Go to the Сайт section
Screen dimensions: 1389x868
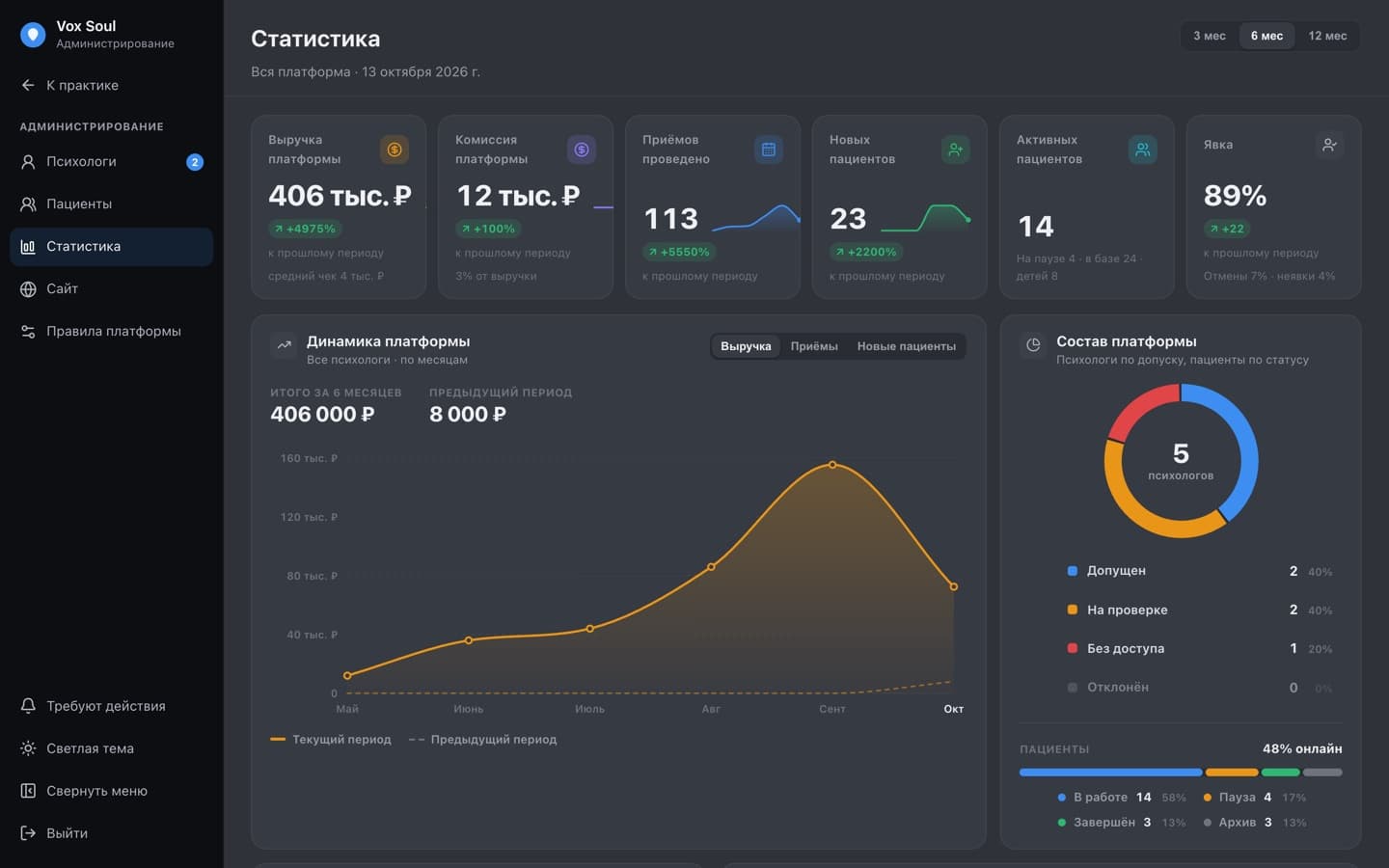[112, 289]
